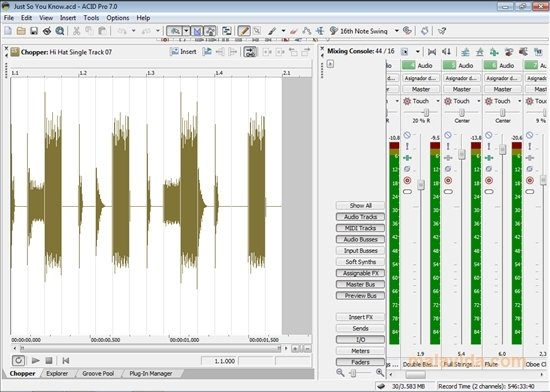Open the Touch automation dropdown on channel 6
Viewport: 550px width, 392px height.
click(519, 101)
